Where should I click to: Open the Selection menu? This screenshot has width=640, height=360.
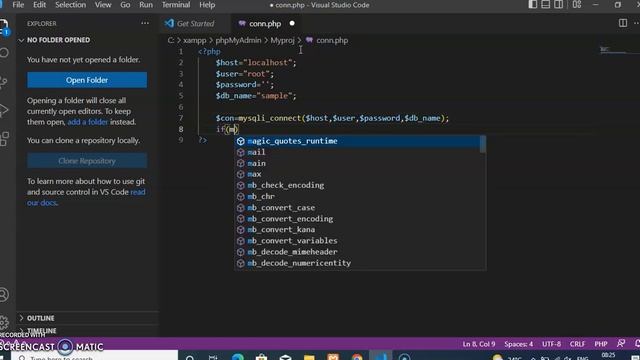71,5
